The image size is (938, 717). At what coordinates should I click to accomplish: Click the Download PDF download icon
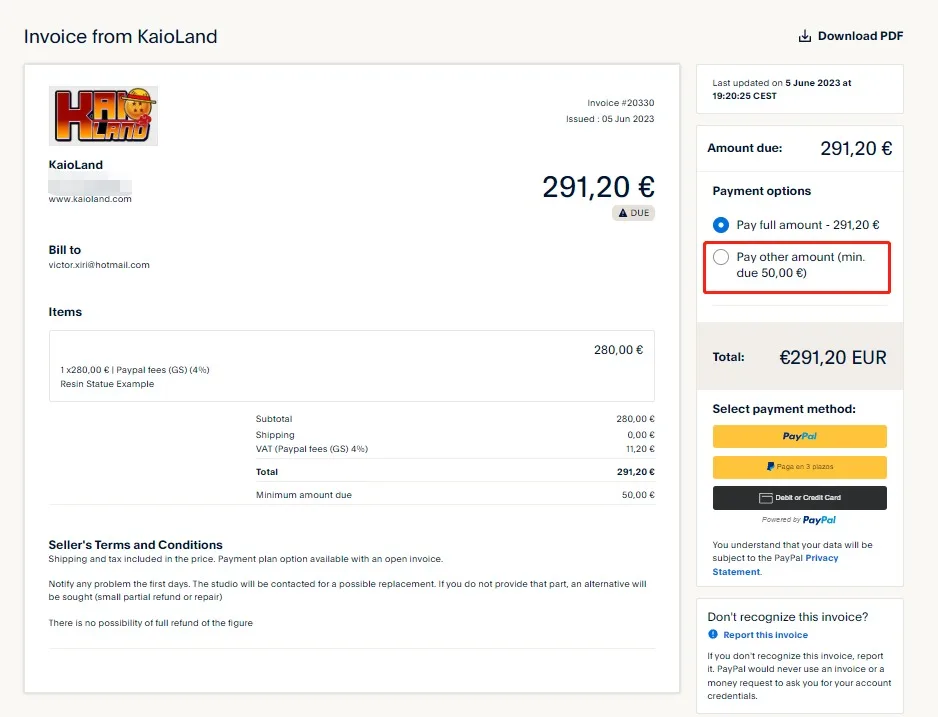(x=805, y=36)
